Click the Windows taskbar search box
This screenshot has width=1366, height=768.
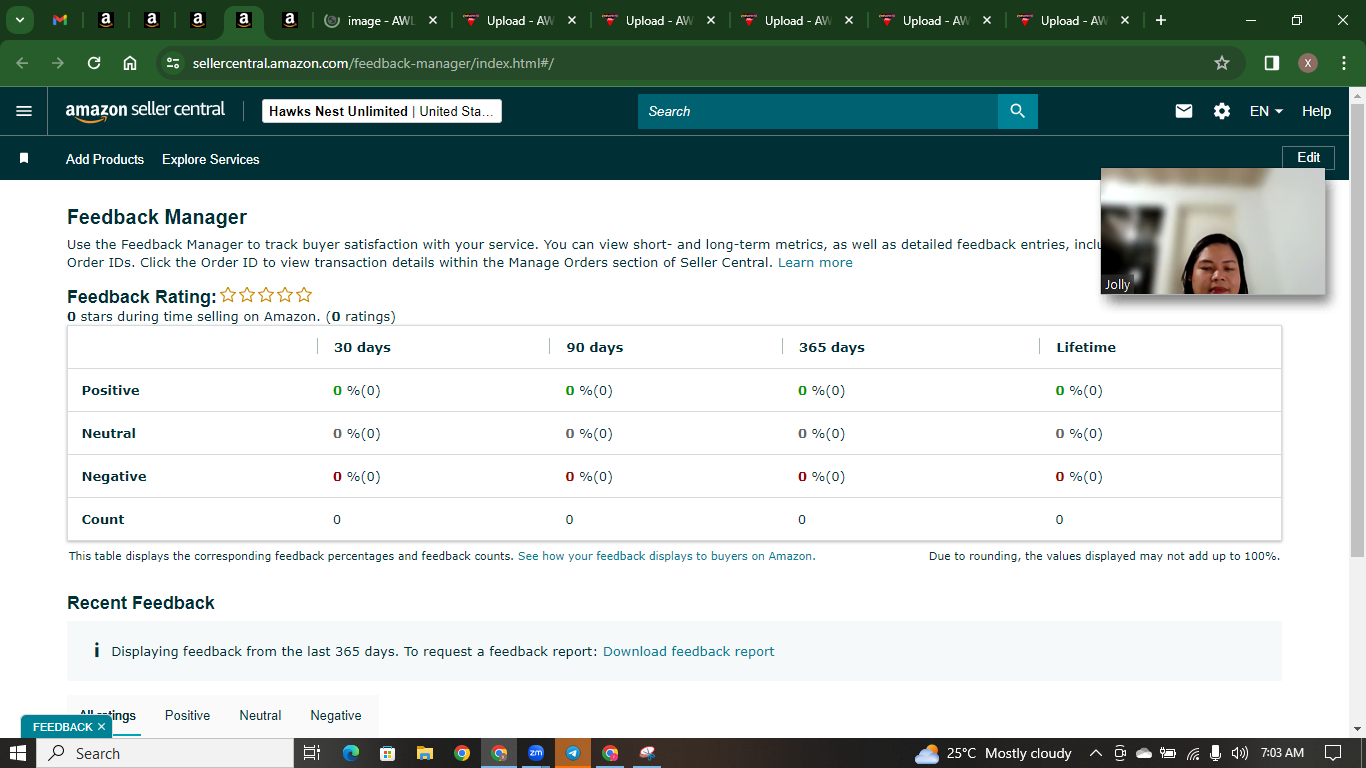pyautogui.click(x=165, y=753)
